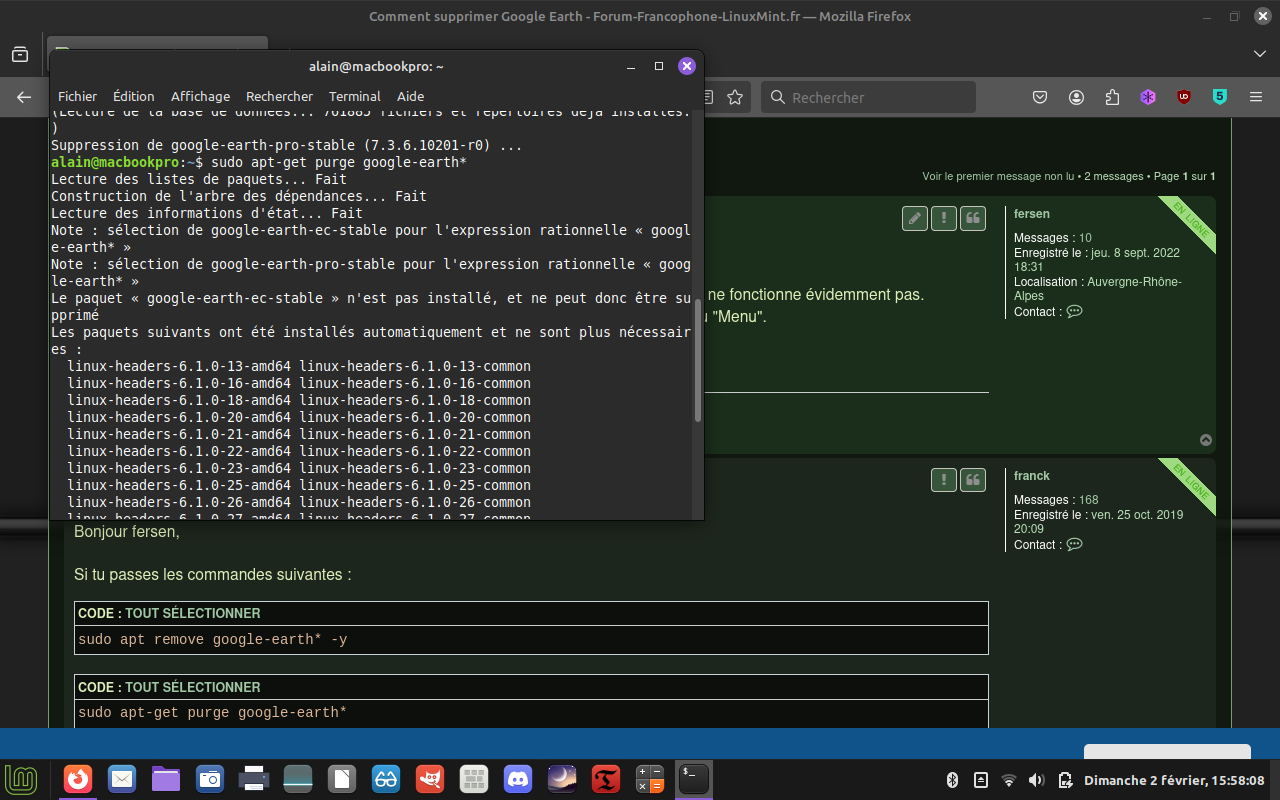Launch Firefox from the taskbar
1280x800 pixels.
pos(78,779)
